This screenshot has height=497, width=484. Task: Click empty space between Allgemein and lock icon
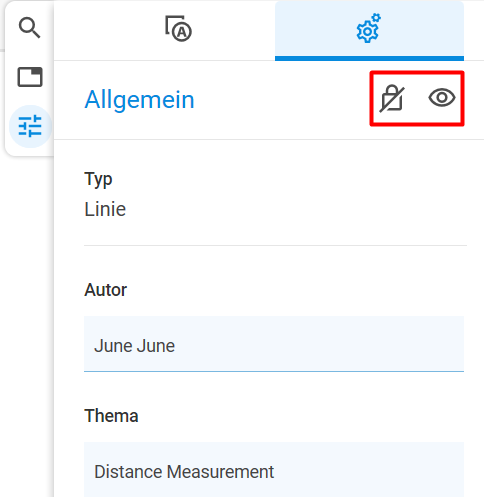282,100
